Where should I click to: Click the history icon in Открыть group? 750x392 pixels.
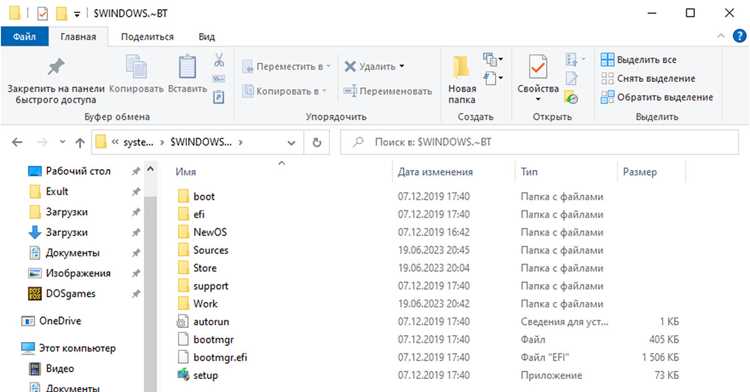click(571, 98)
